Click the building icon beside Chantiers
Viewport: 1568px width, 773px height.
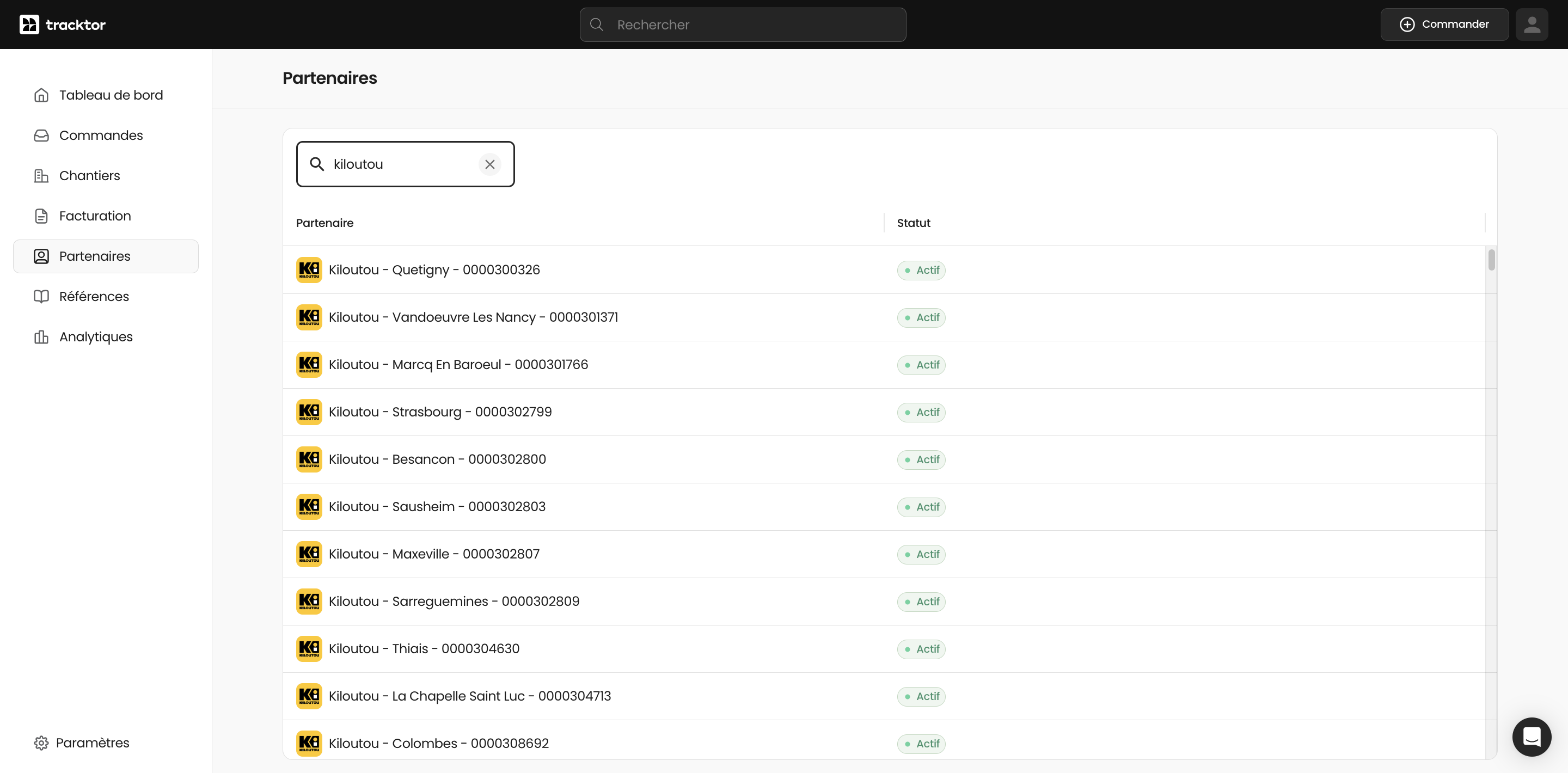(41, 176)
